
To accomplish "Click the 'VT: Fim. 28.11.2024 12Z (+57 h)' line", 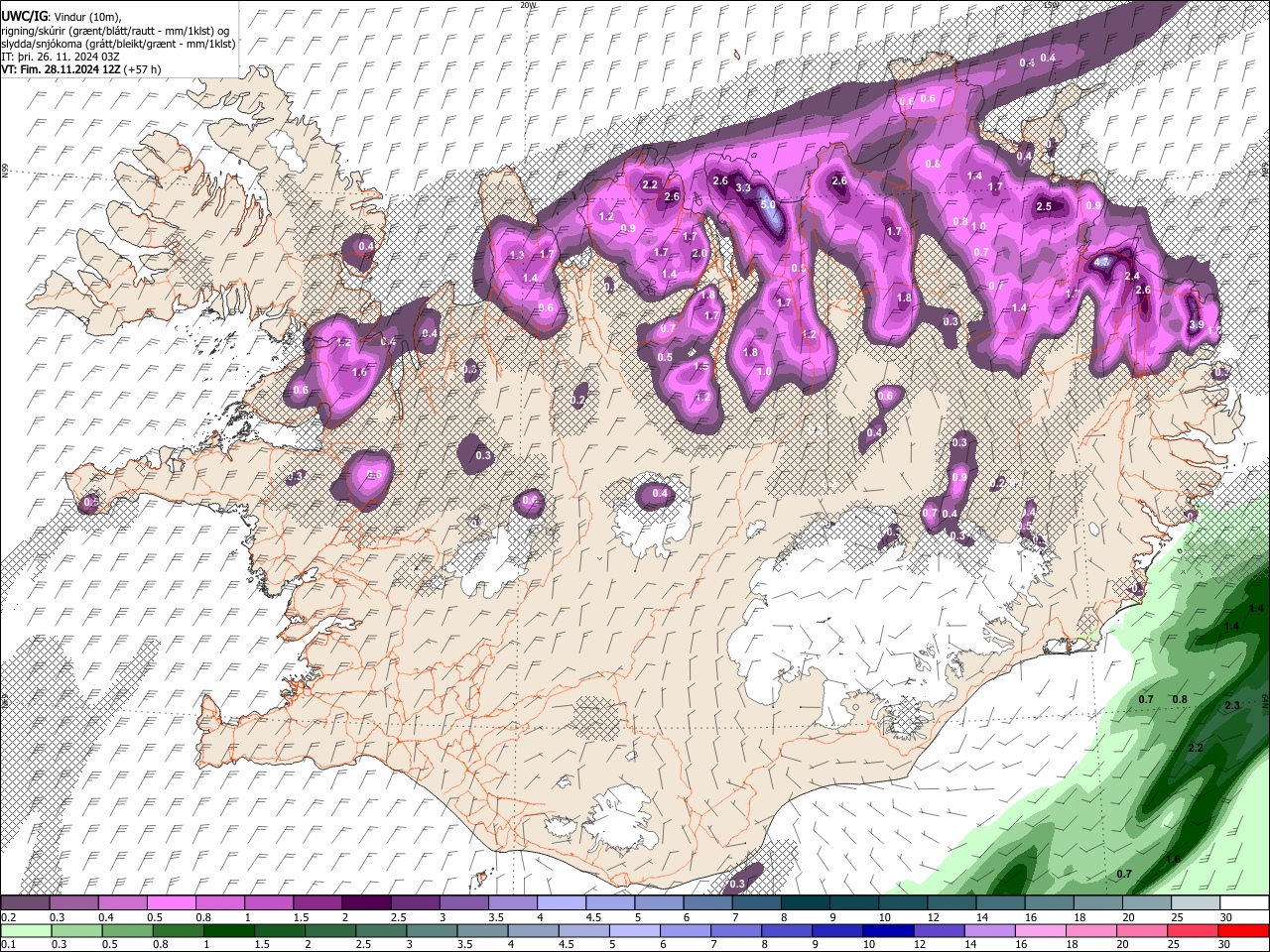I will coord(80,69).
